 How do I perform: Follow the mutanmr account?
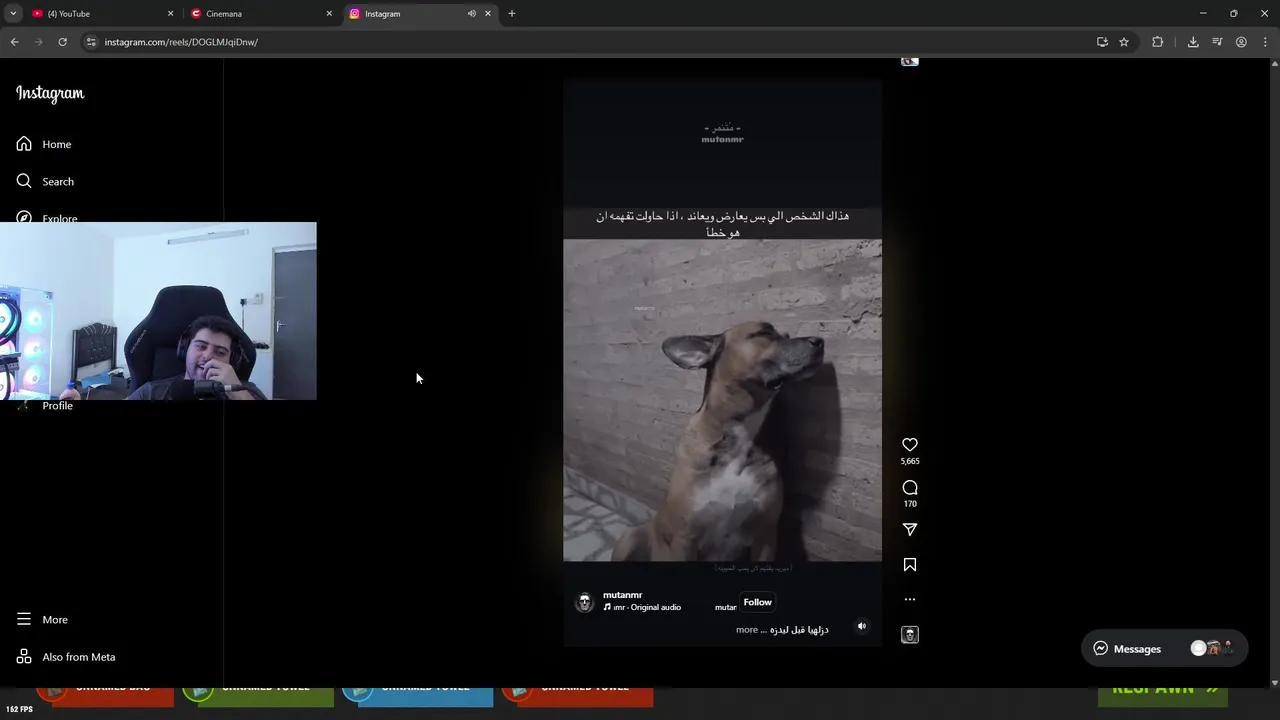[x=758, y=602]
